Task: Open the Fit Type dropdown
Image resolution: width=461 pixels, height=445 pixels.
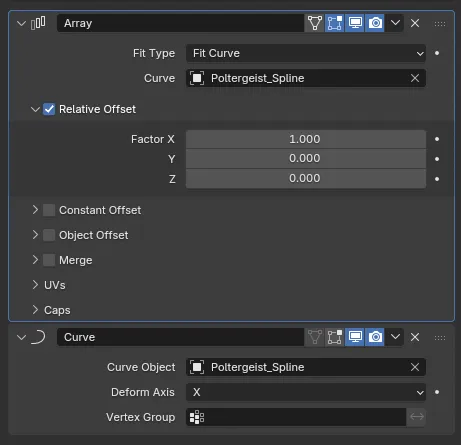Action: pos(306,53)
